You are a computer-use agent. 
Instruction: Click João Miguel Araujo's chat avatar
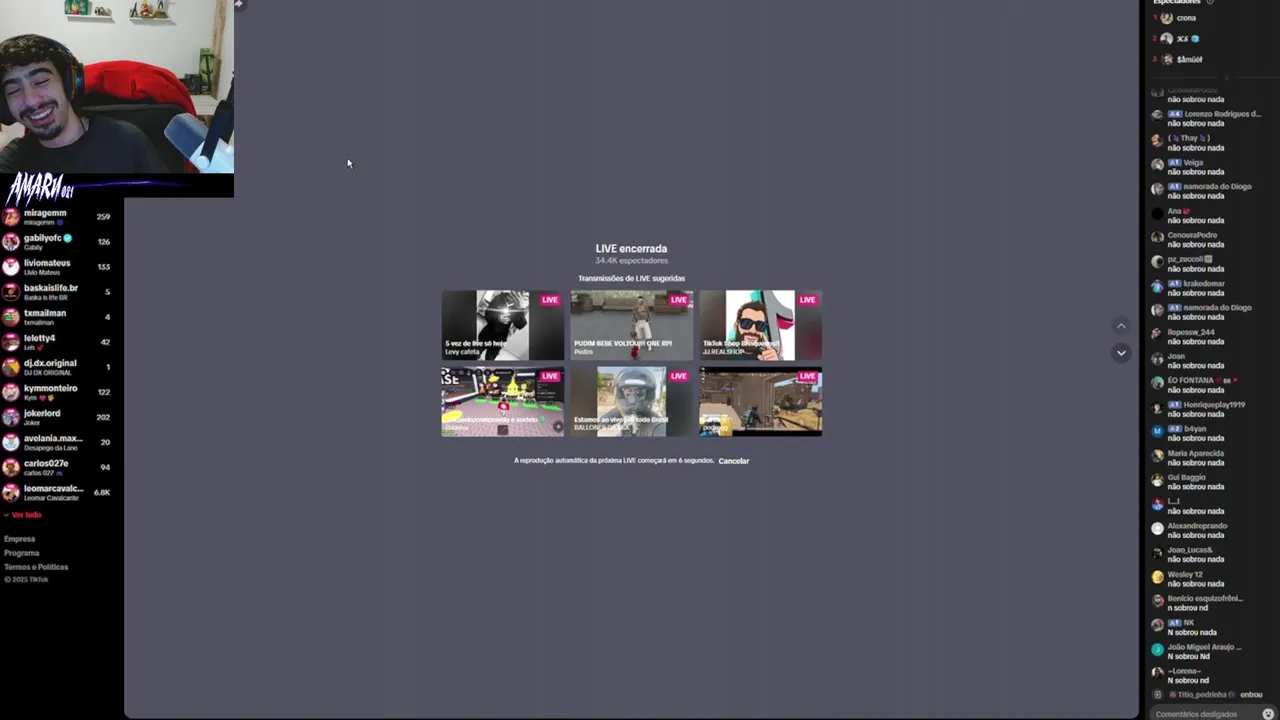pos(1157,649)
